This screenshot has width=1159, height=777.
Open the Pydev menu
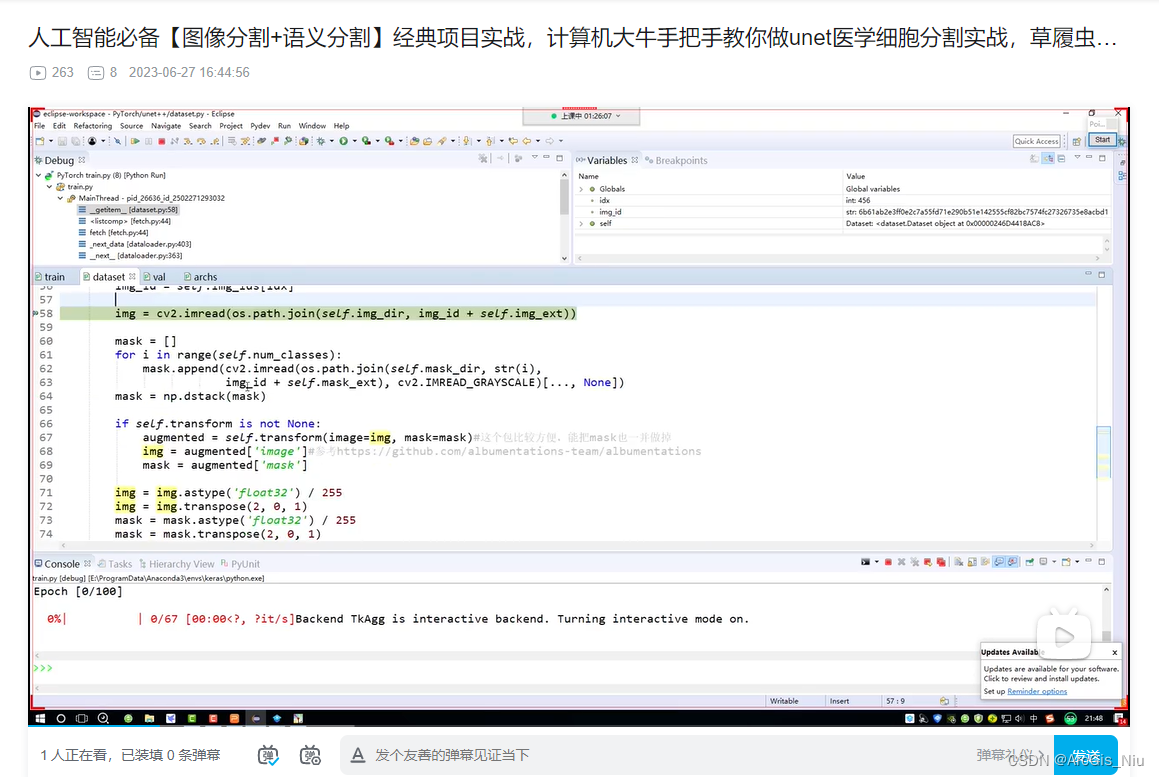[x=260, y=126]
